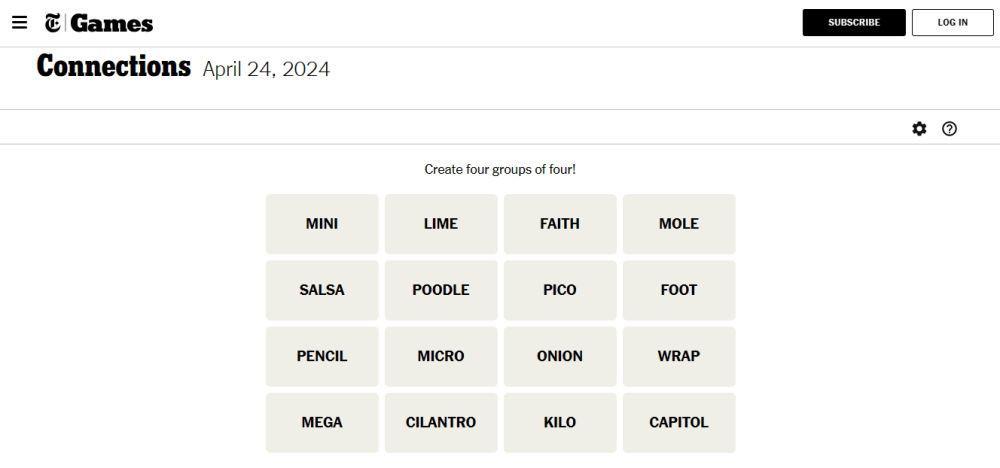The width and height of the screenshot is (1000, 468).
Task: Click the Subscribe button
Action: (x=854, y=22)
